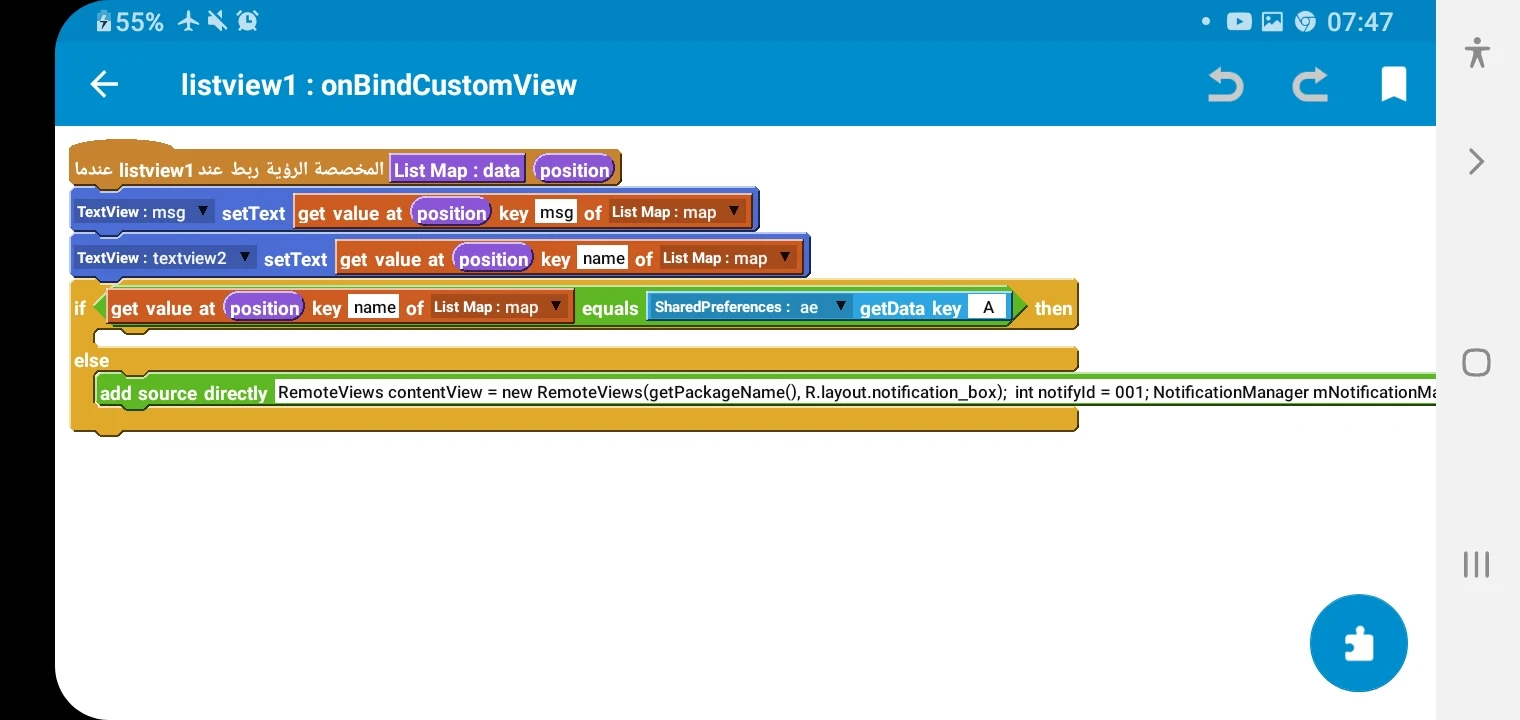Tap the accessibility figure icon
The height and width of the screenshot is (720, 1520).
pyautogui.click(x=1477, y=52)
